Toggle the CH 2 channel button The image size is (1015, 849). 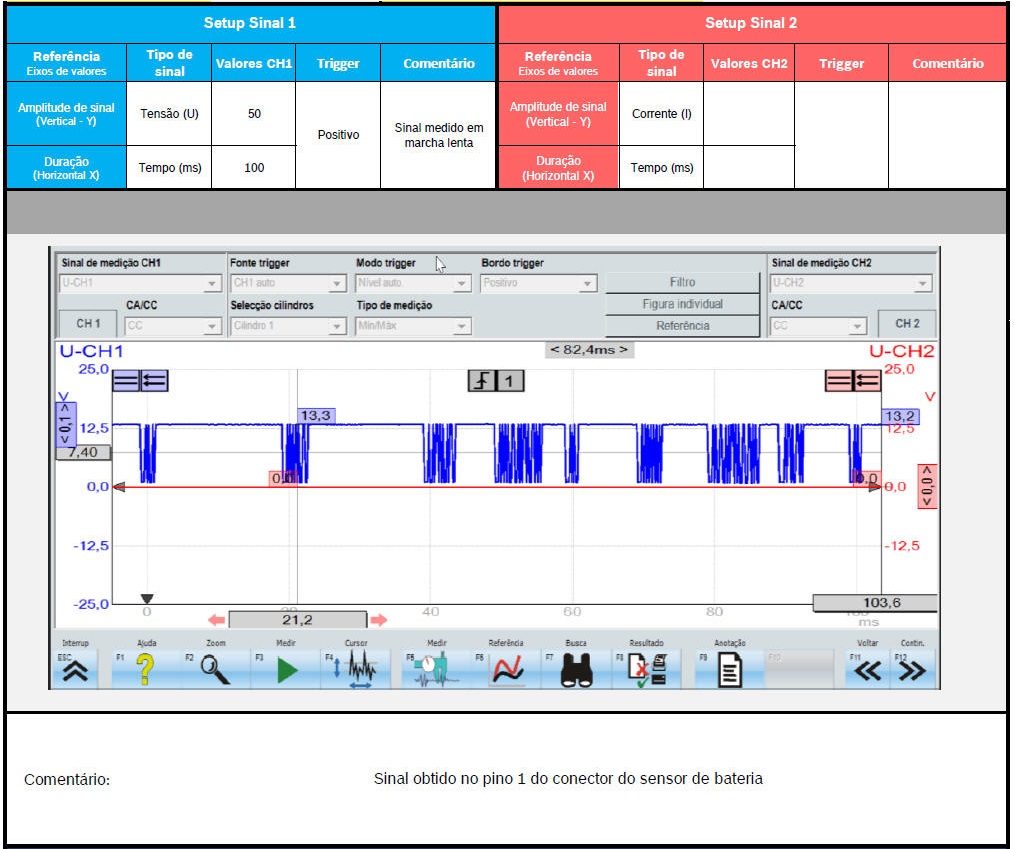(x=907, y=324)
